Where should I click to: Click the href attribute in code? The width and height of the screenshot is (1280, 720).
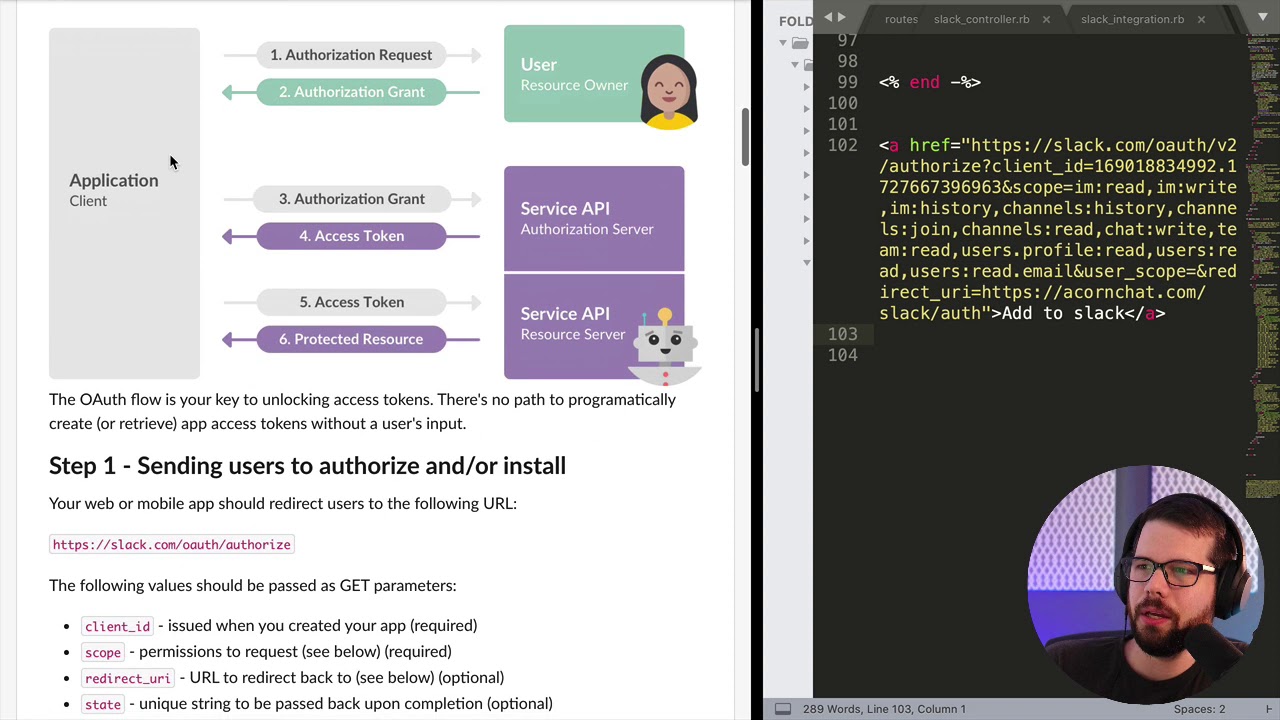[929, 145]
